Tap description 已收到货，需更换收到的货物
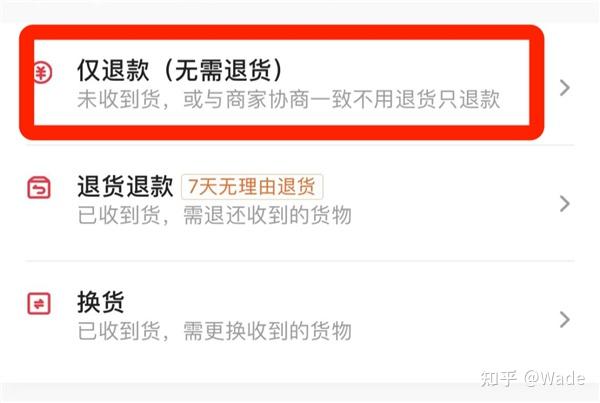This screenshot has height=403, width=600. [x=214, y=331]
